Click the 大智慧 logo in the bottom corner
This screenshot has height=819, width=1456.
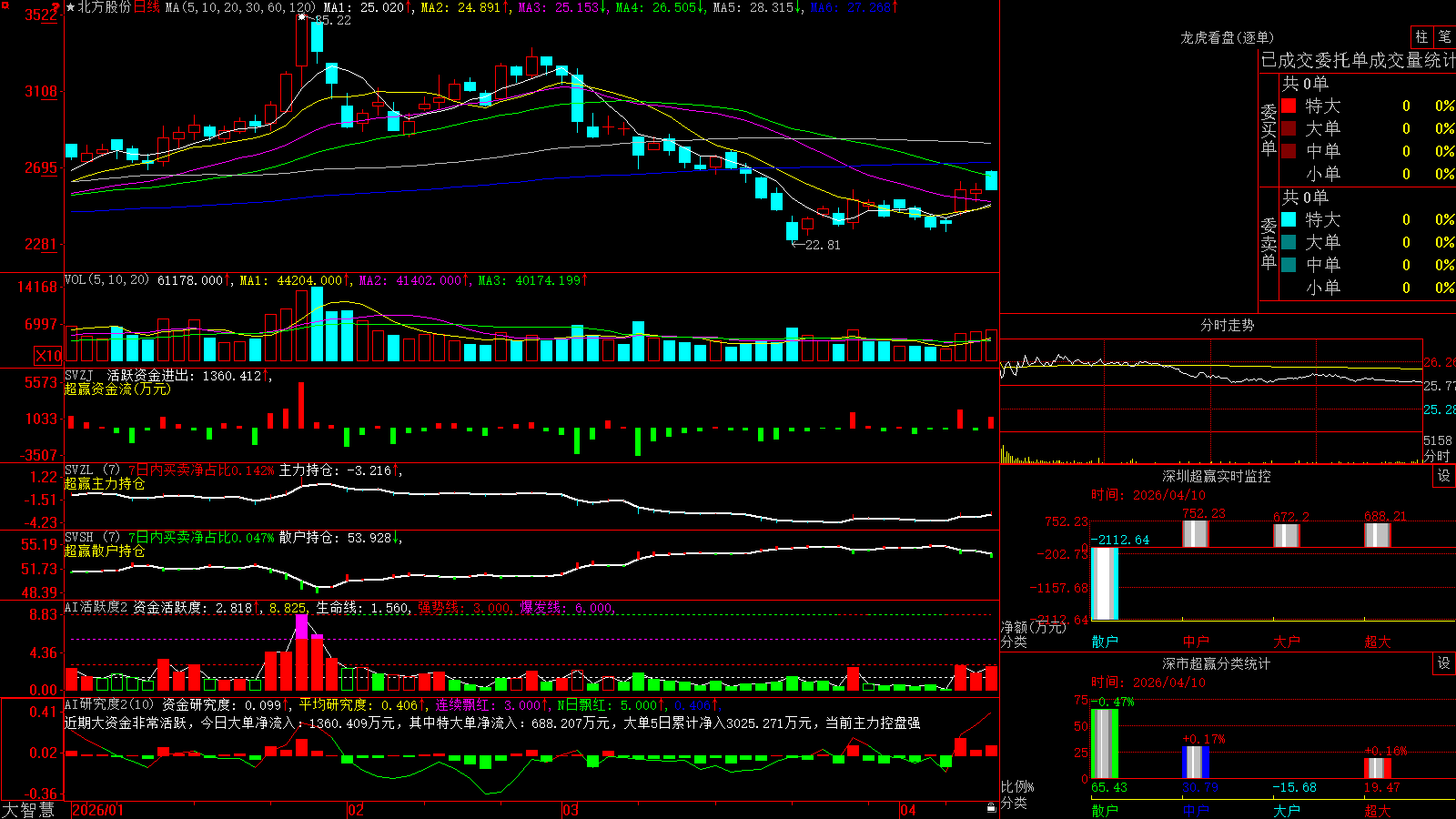coord(28,809)
